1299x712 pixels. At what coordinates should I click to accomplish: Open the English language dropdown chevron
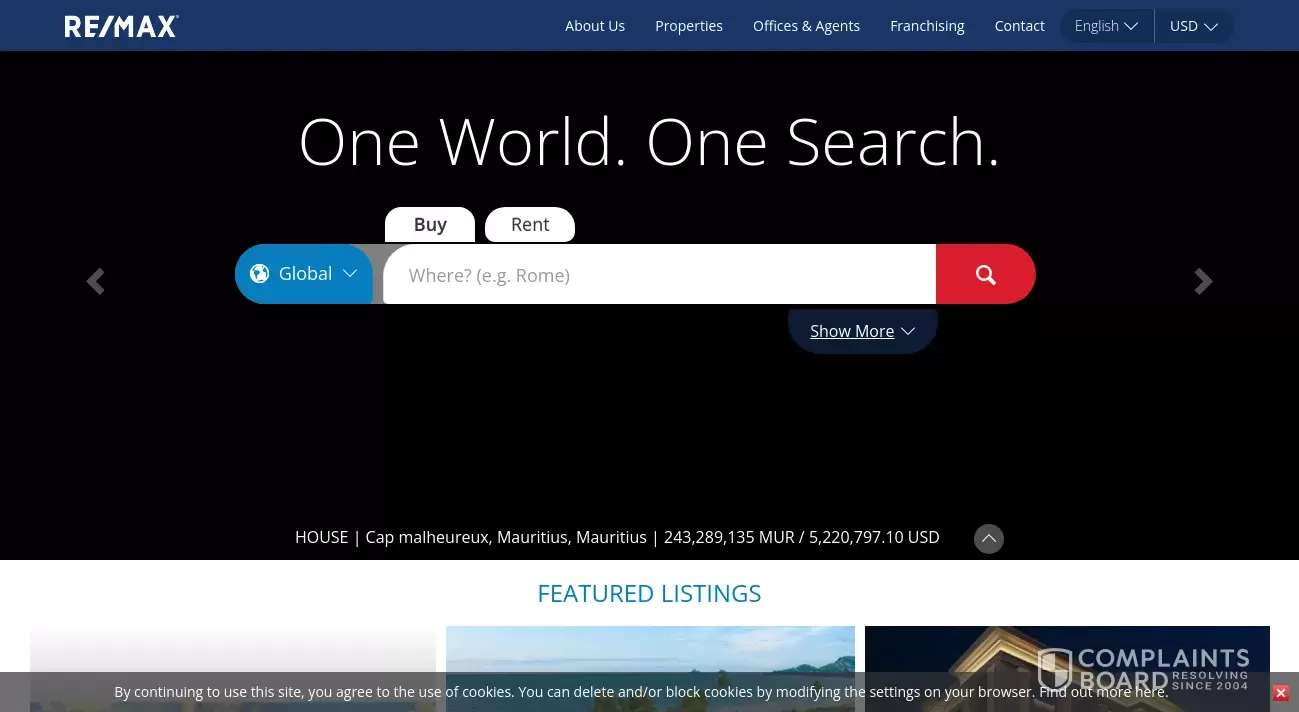tap(1131, 26)
